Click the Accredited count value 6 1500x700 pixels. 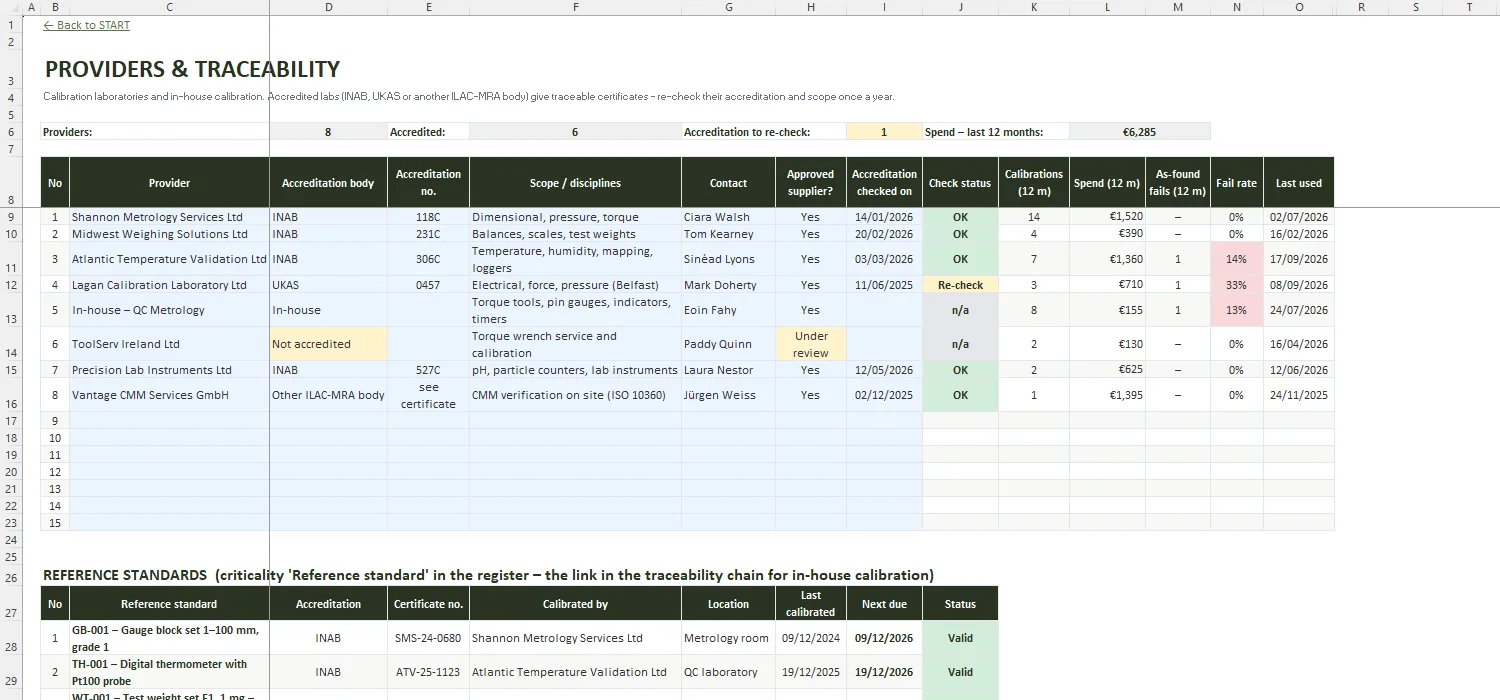pos(575,132)
